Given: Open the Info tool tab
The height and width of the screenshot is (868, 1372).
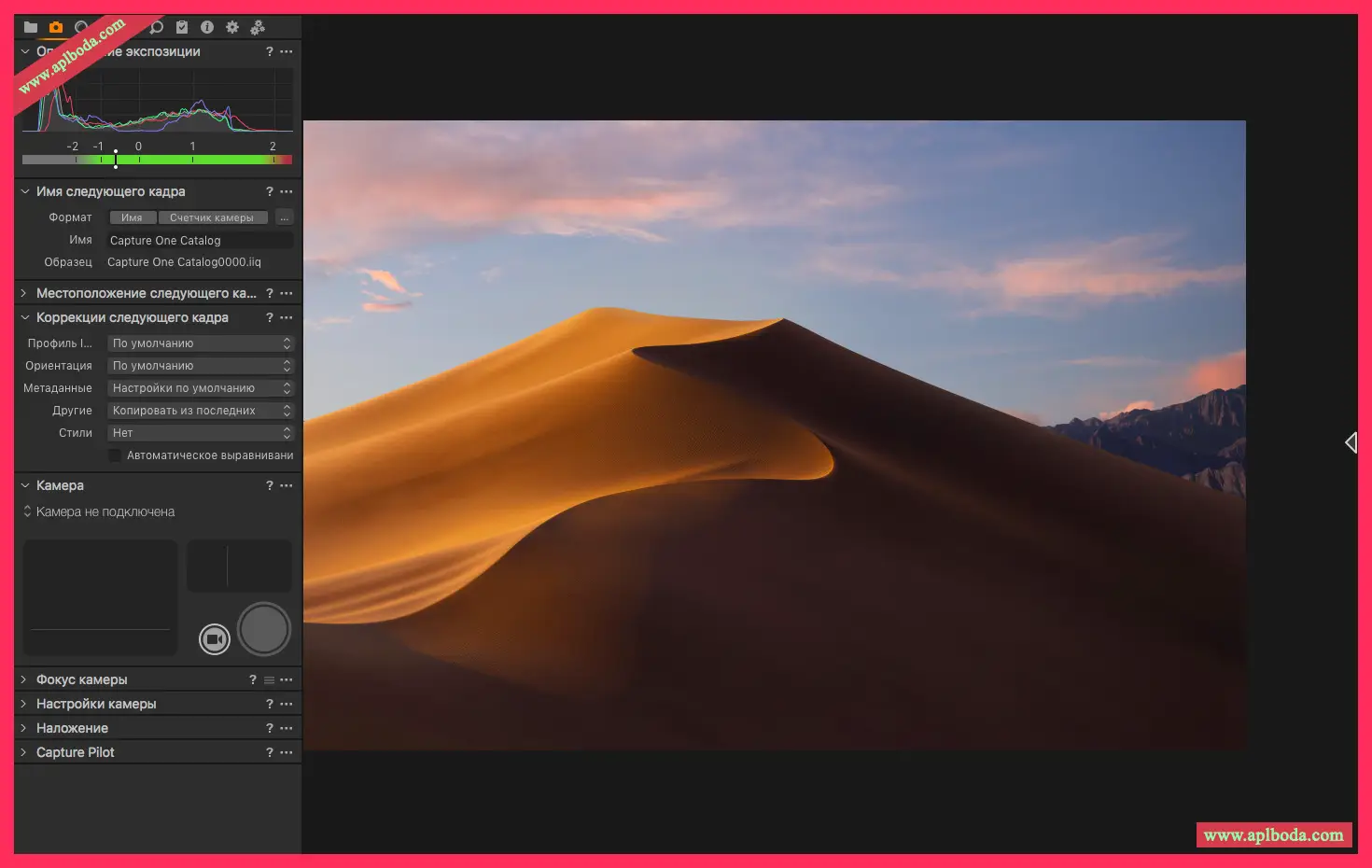Looking at the screenshot, I should (x=207, y=27).
